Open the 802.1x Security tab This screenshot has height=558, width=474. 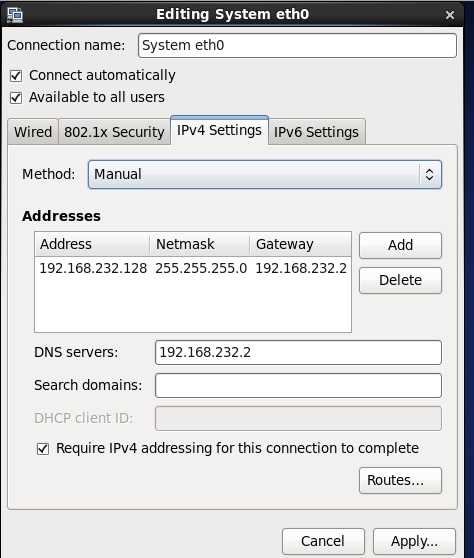coord(114,132)
